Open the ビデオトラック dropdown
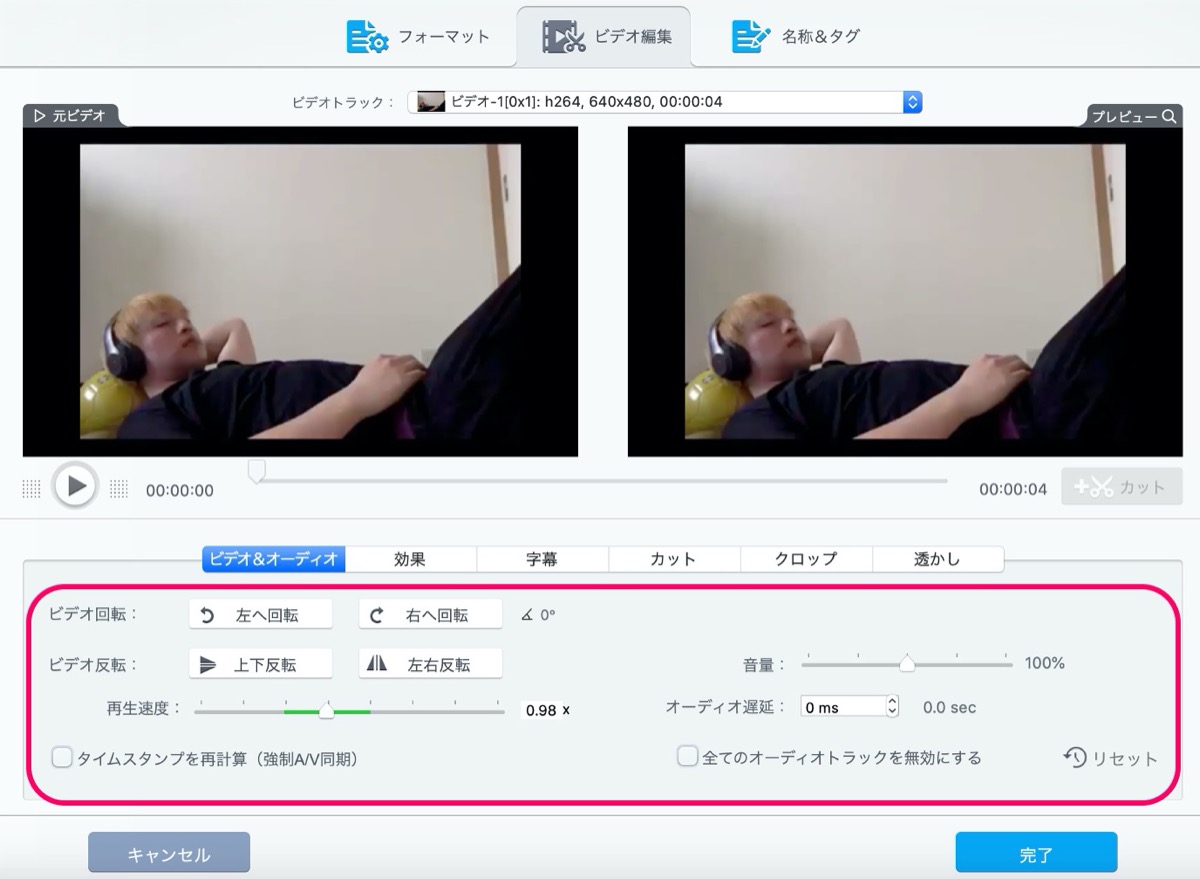Screen dimensions: 1200x879 point(664,102)
